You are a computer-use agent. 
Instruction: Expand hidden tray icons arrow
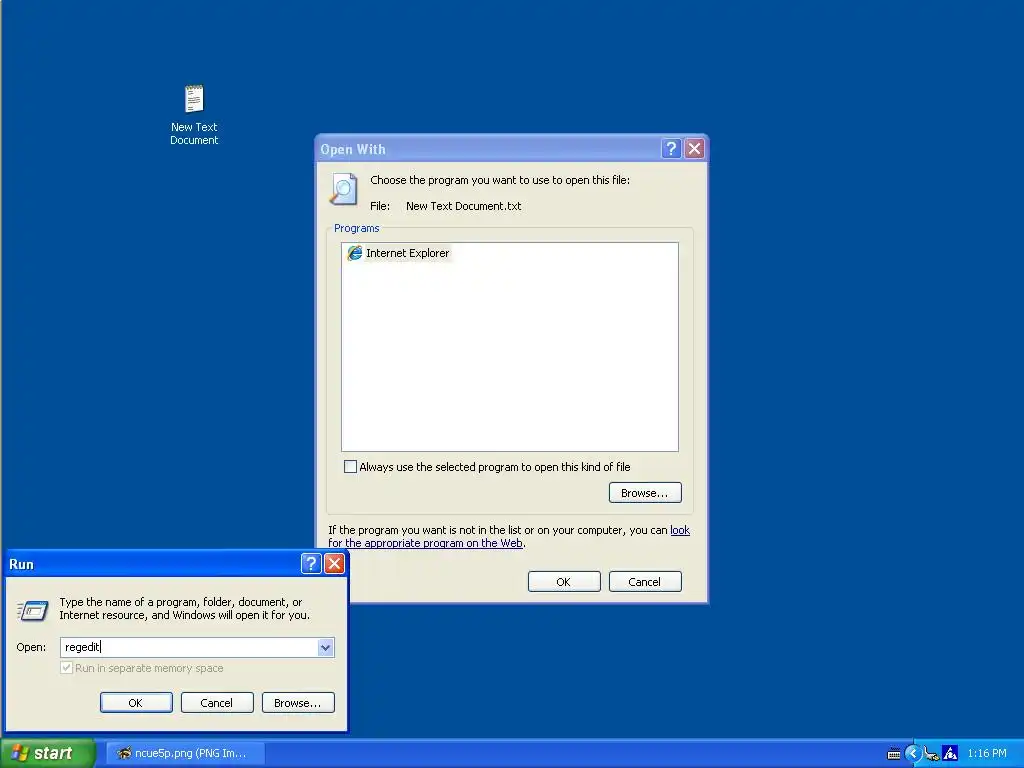(912, 754)
